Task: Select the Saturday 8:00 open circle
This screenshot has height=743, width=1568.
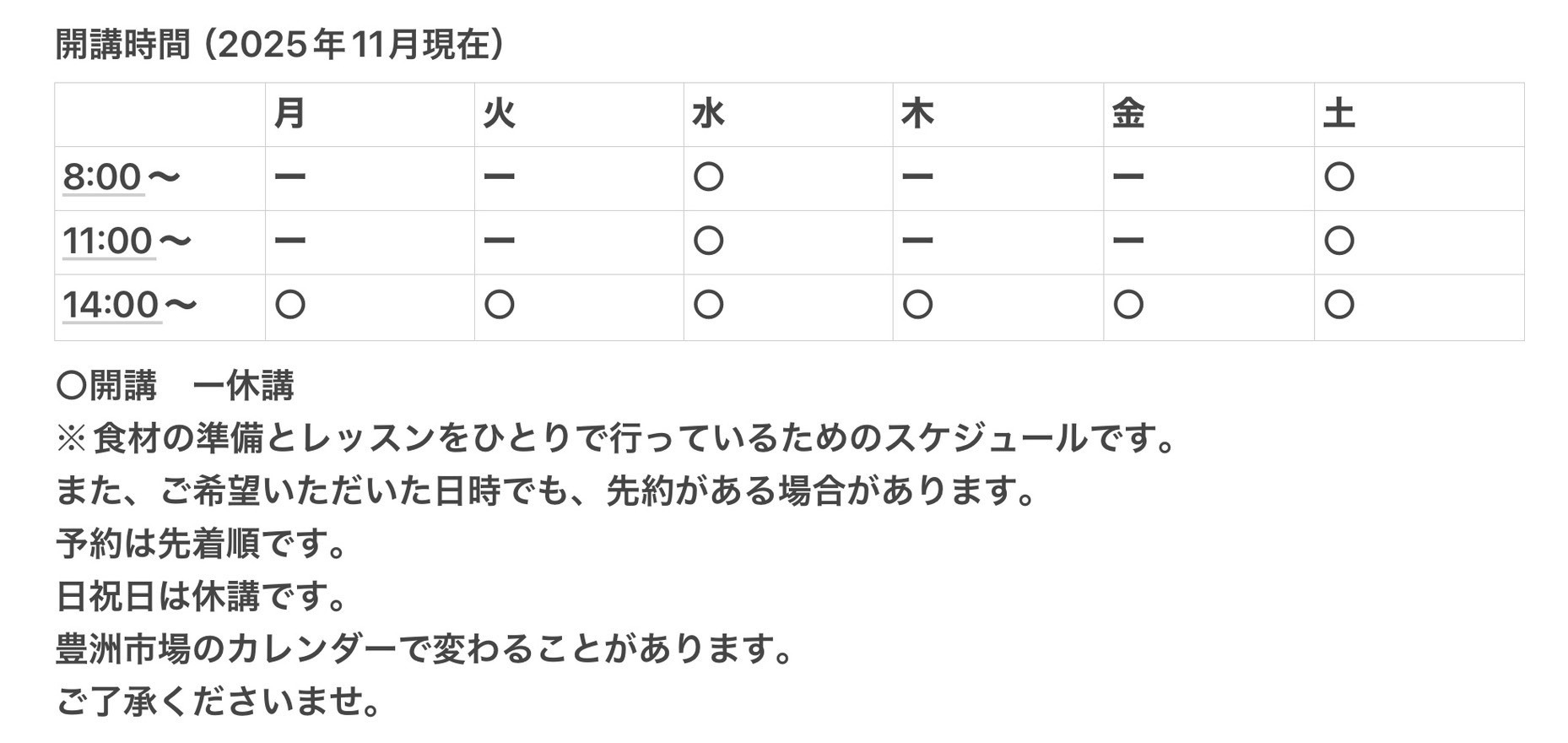Action: 1338,177
